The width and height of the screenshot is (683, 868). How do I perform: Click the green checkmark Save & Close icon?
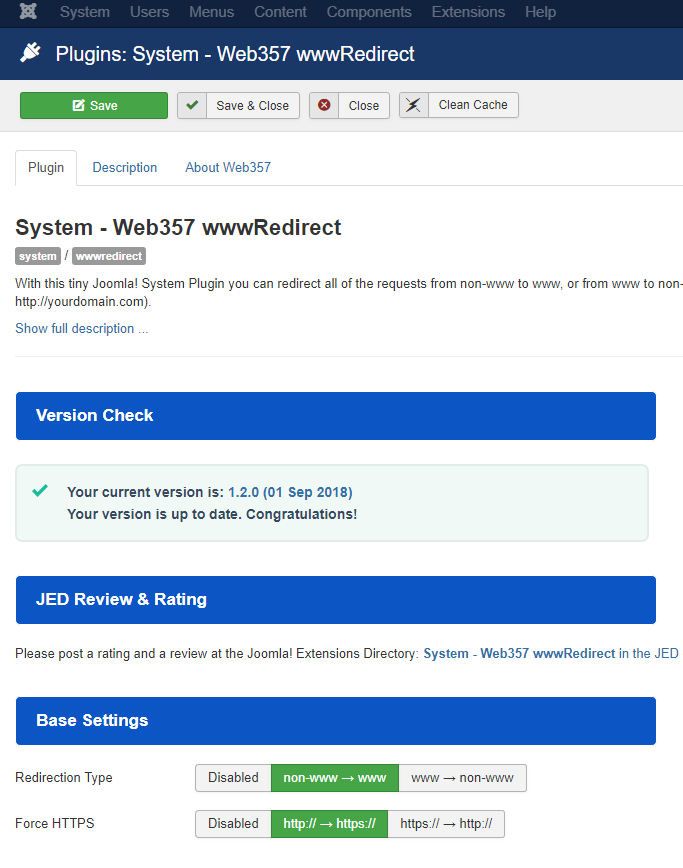tap(192, 105)
